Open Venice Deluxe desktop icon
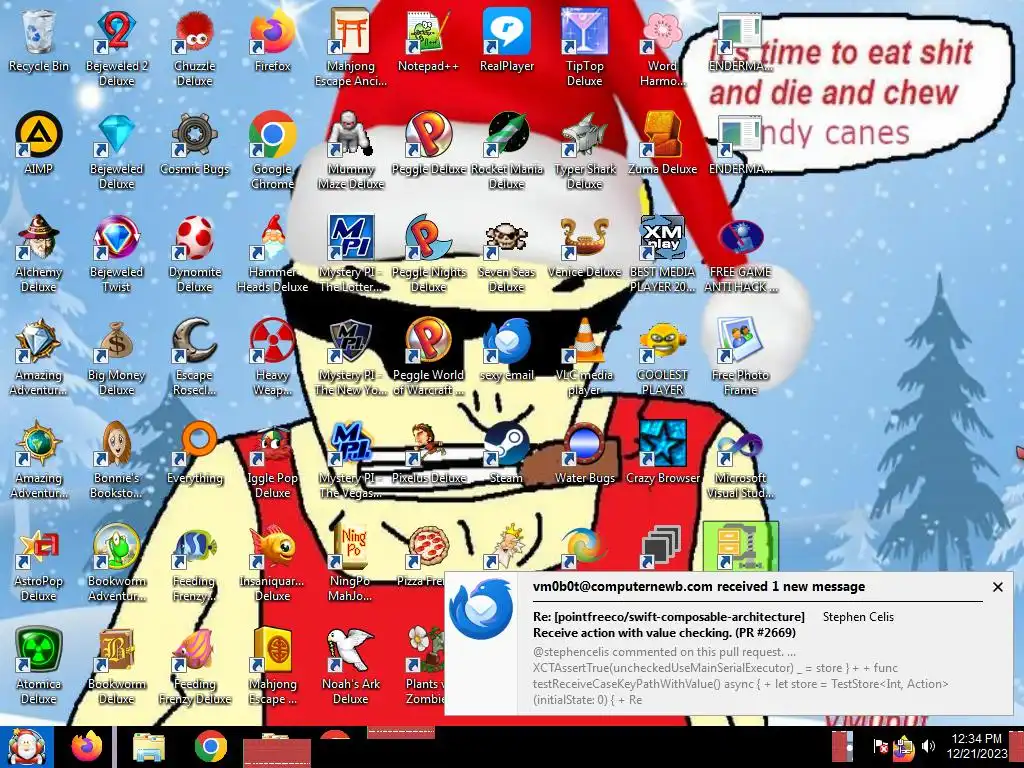1024x768 pixels. (x=584, y=247)
